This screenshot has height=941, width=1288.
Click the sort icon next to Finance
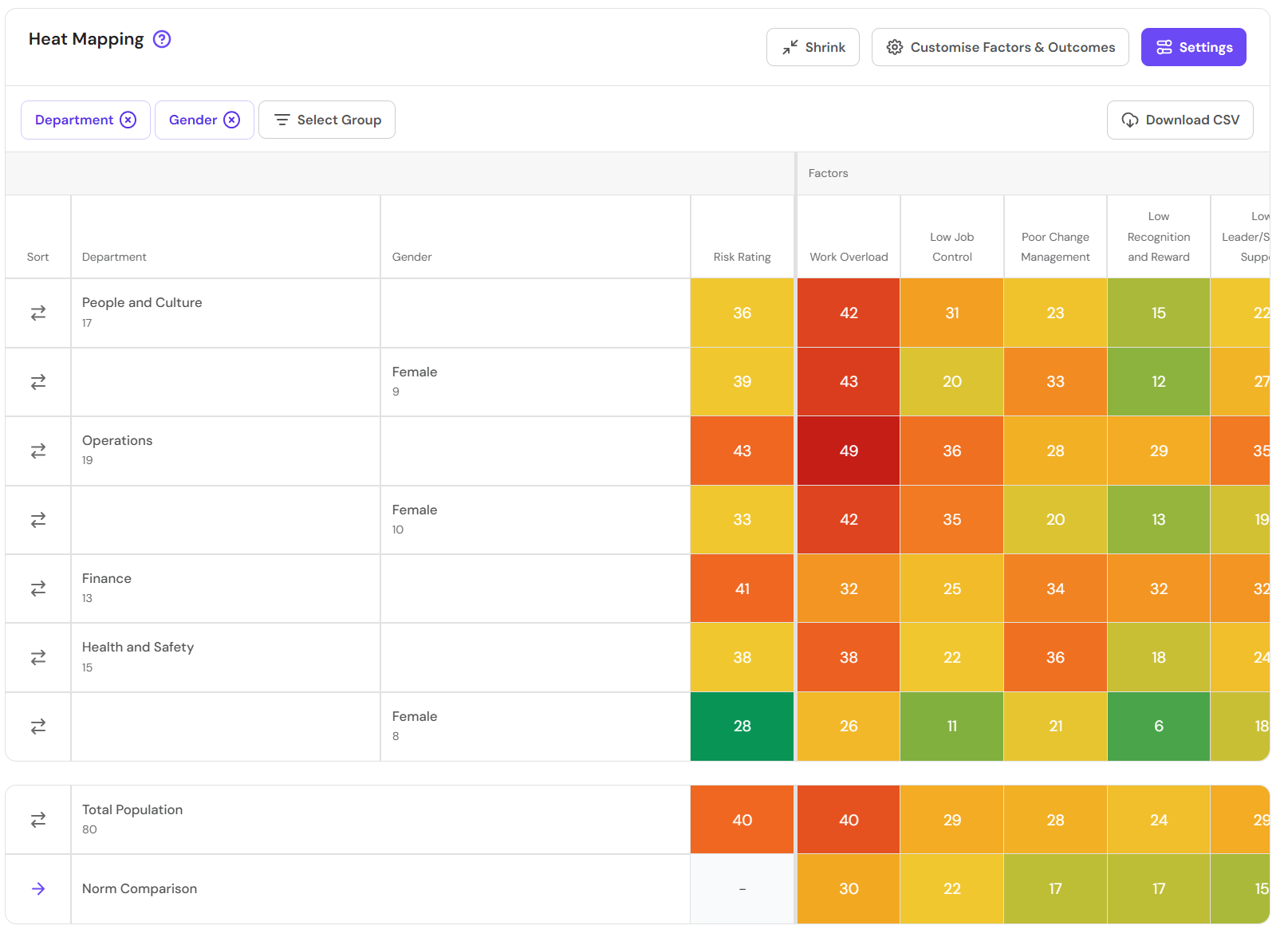[x=37, y=589]
